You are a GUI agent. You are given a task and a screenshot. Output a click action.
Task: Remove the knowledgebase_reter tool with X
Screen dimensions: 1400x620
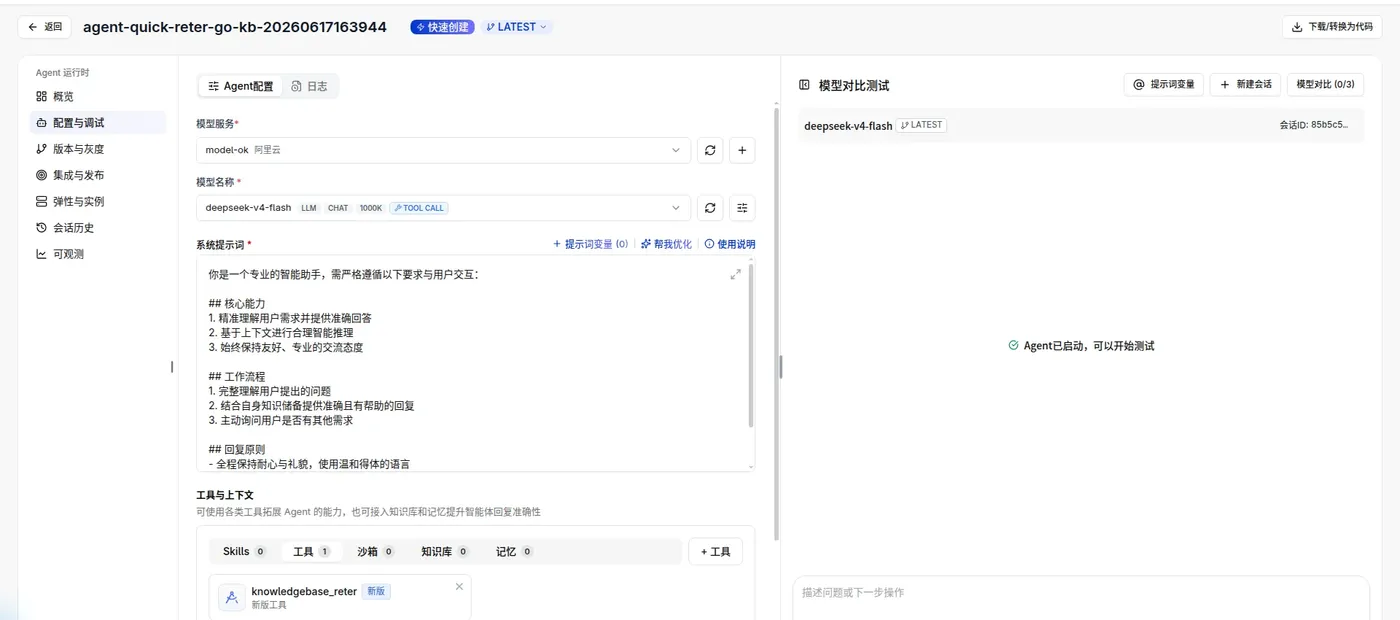459,586
